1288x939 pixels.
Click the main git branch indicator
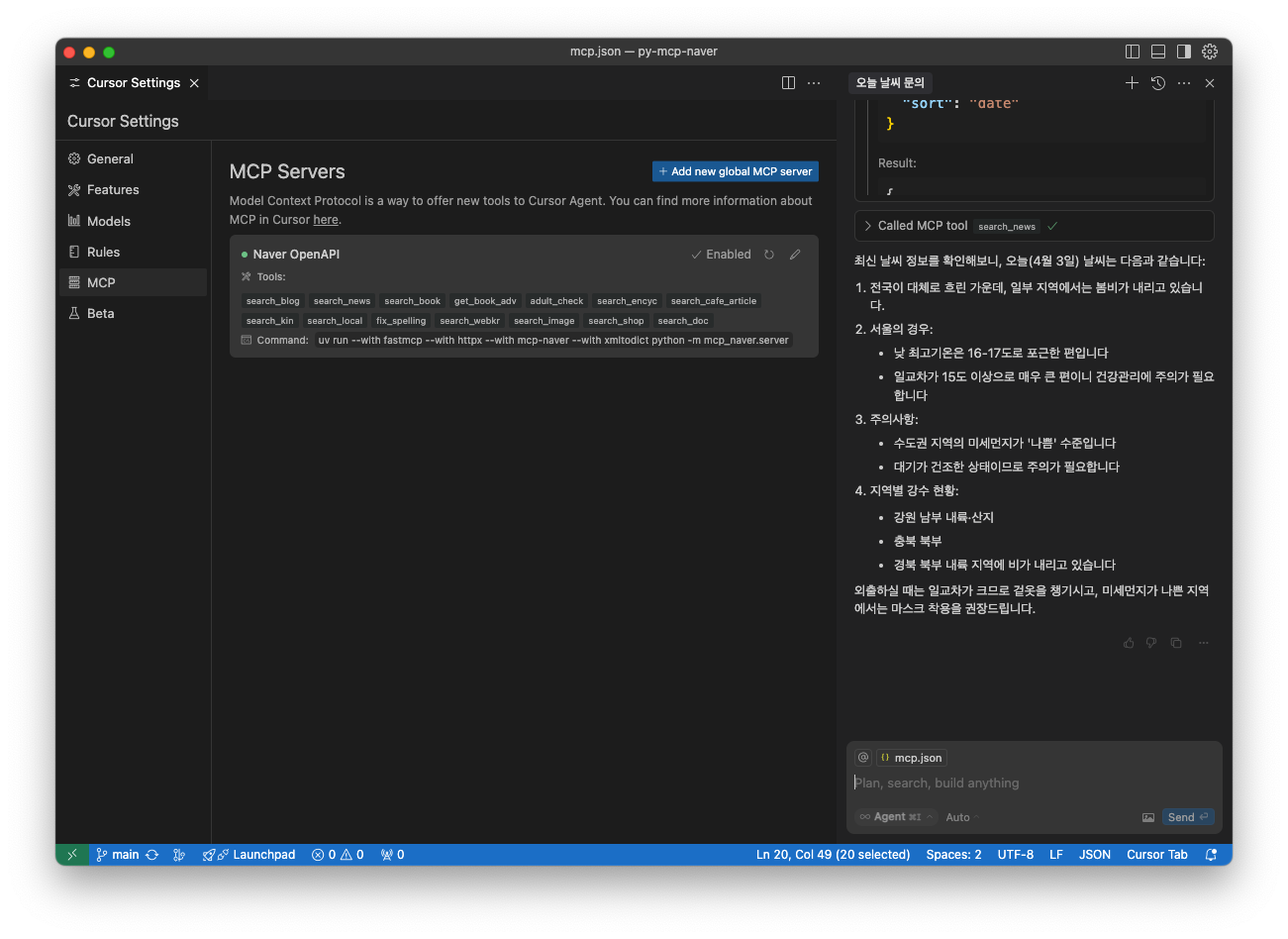click(x=118, y=855)
